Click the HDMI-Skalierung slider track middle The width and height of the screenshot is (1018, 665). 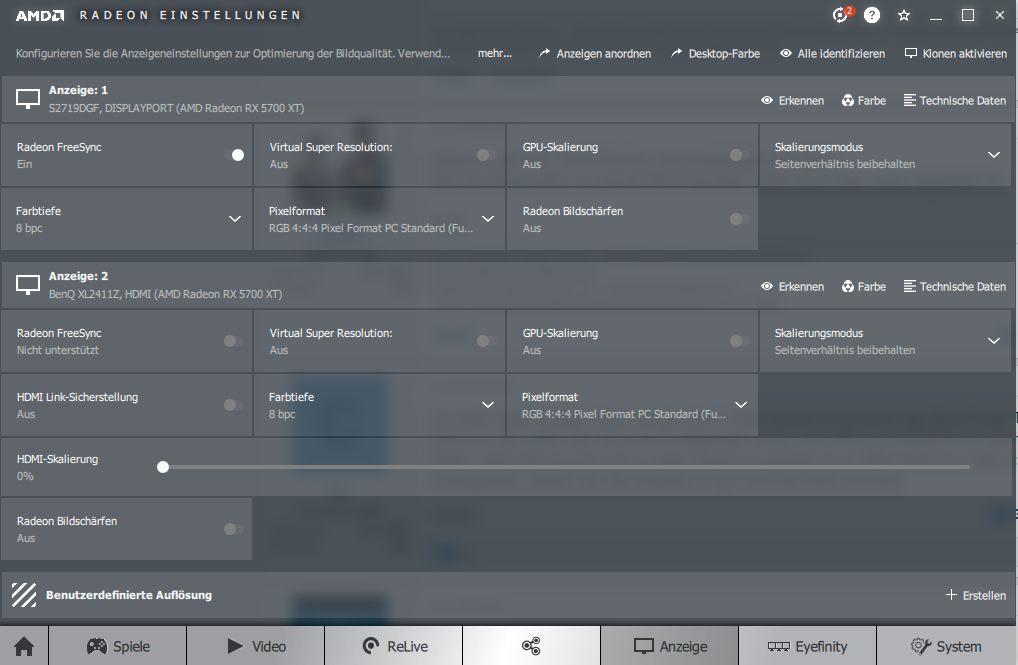point(566,467)
